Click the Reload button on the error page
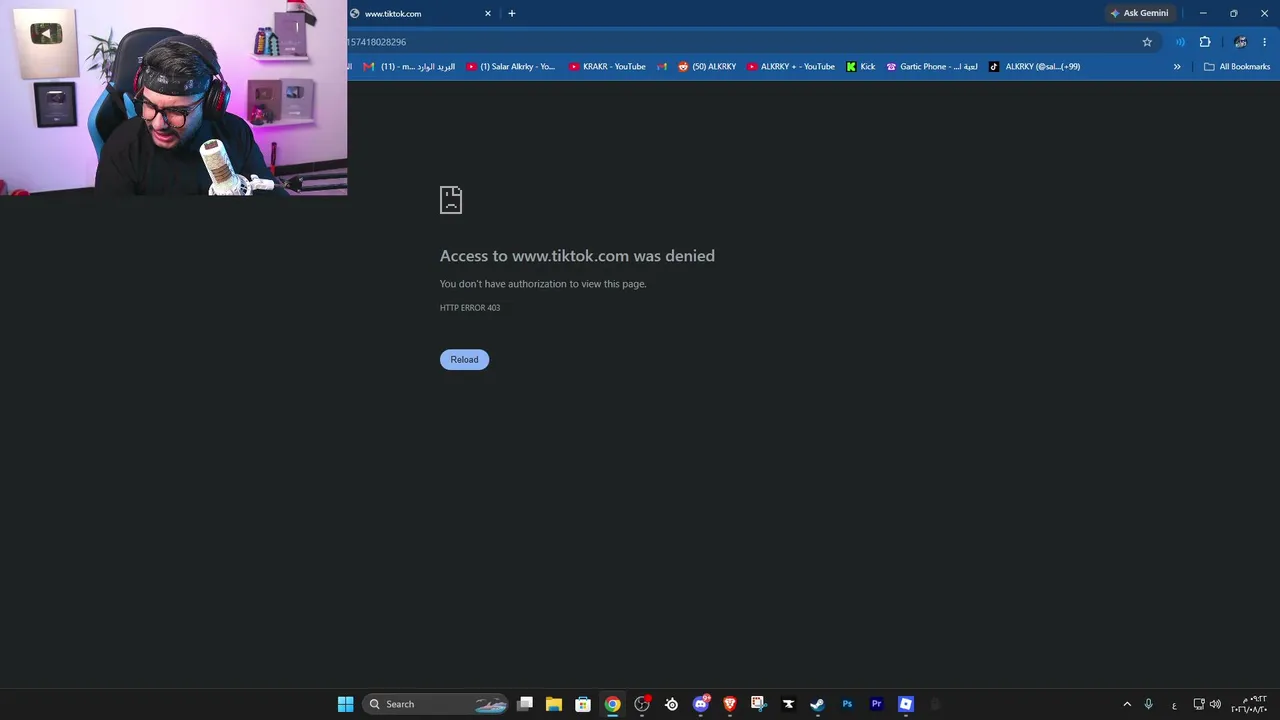The image size is (1280, 720). click(464, 359)
